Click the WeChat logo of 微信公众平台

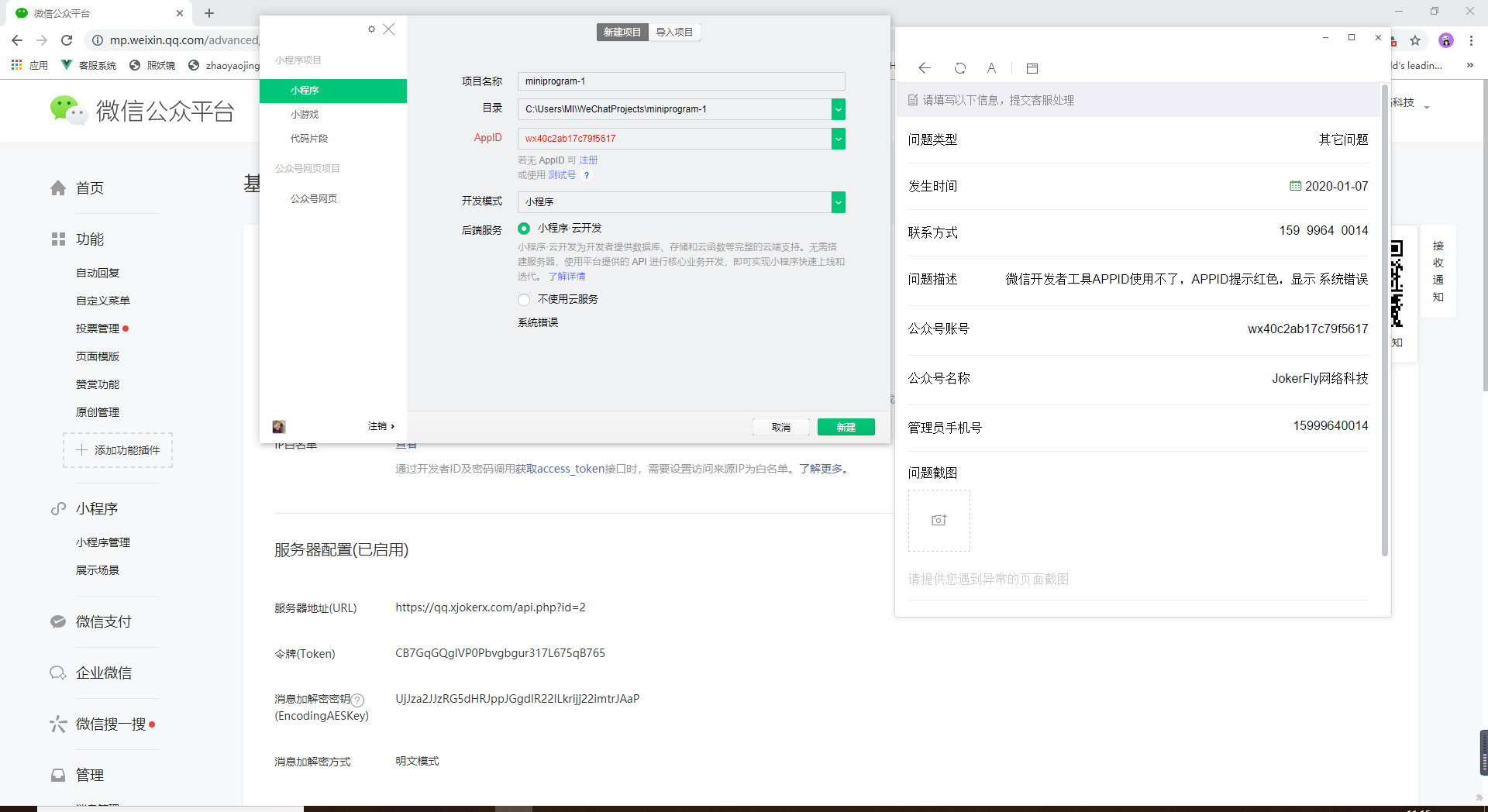click(68, 110)
